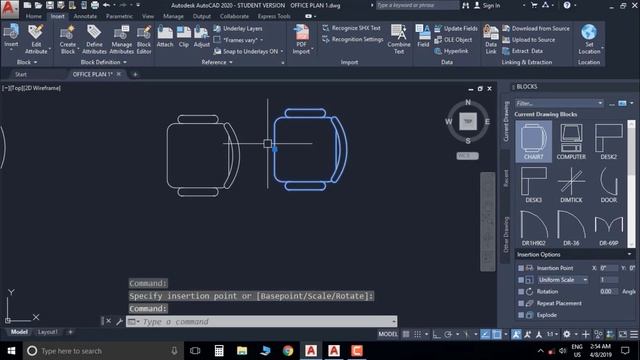
Task: Select the DOOR block thumbnail
Action: click(608, 184)
